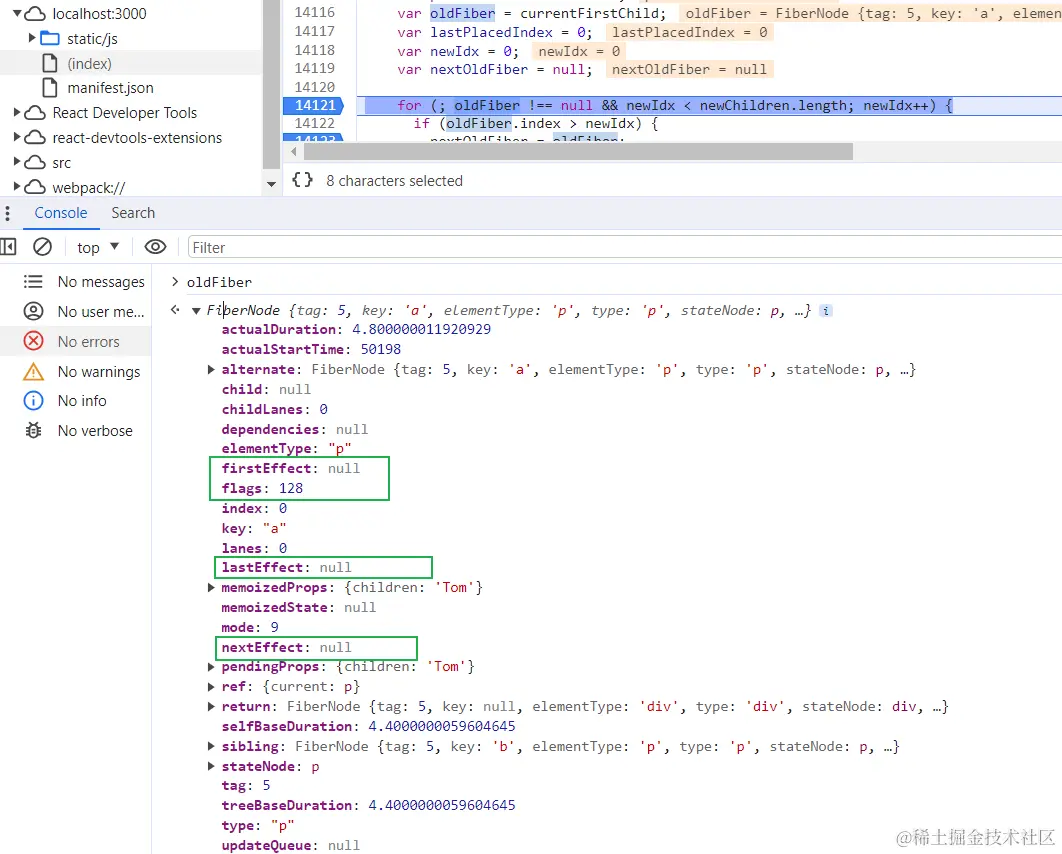
Task: Switch to the Search drawer tab
Action: 133,213
